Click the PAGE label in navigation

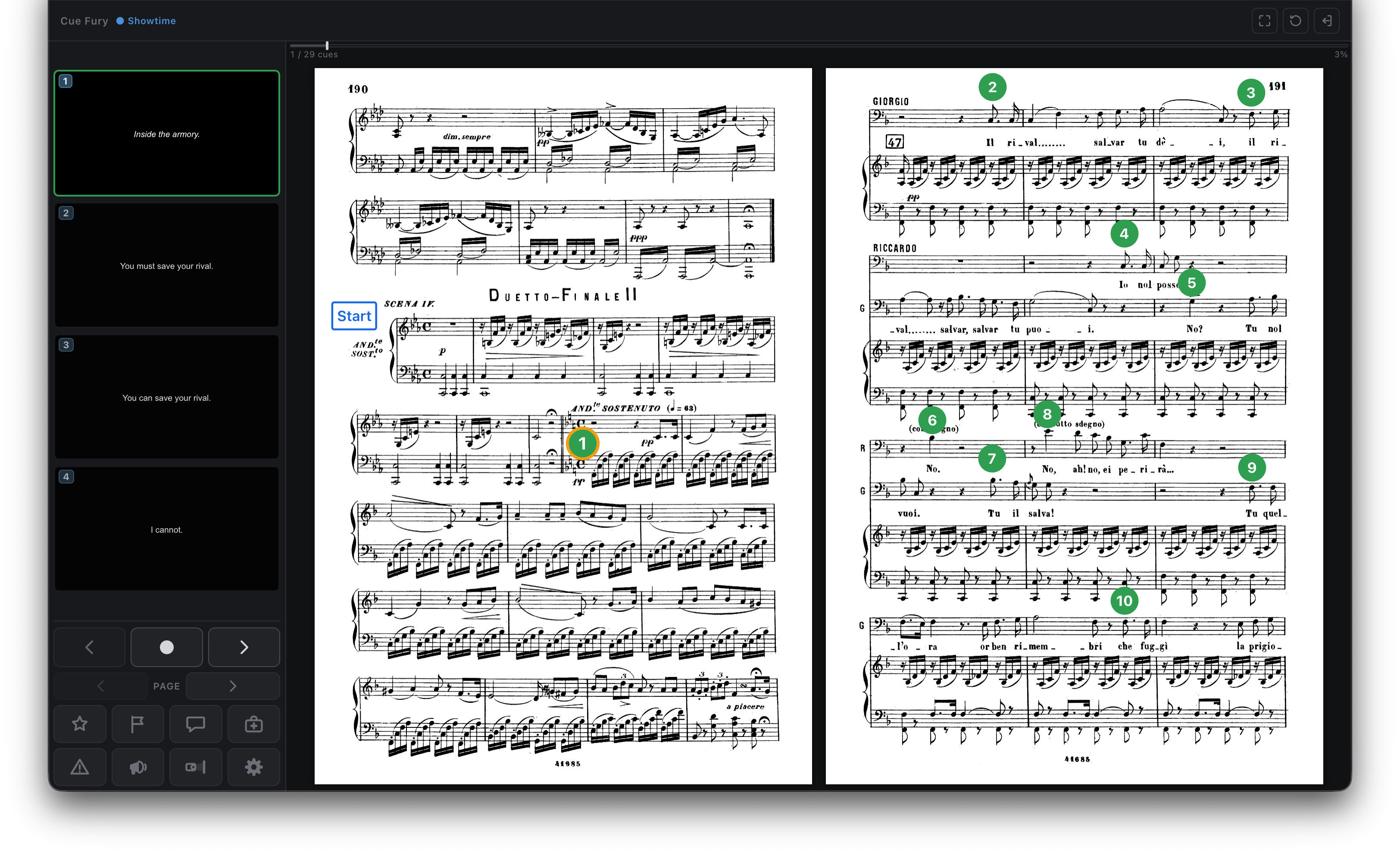pos(166,686)
